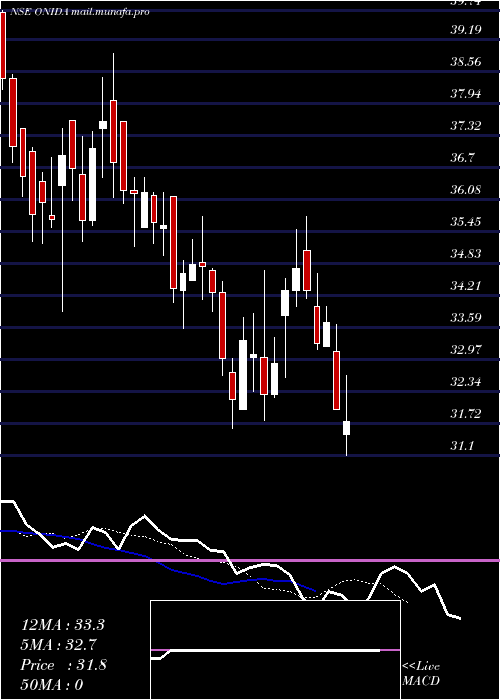This screenshot has width=500, height=700.
Task: Click the 50MA : 0 reading
Action: (52, 685)
